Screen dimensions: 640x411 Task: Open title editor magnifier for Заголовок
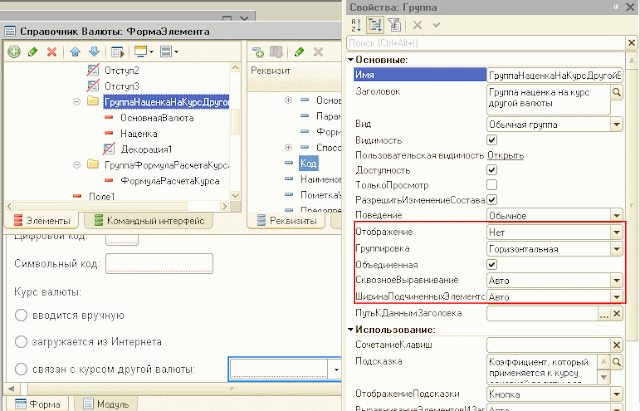pyautogui.click(x=617, y=92)
